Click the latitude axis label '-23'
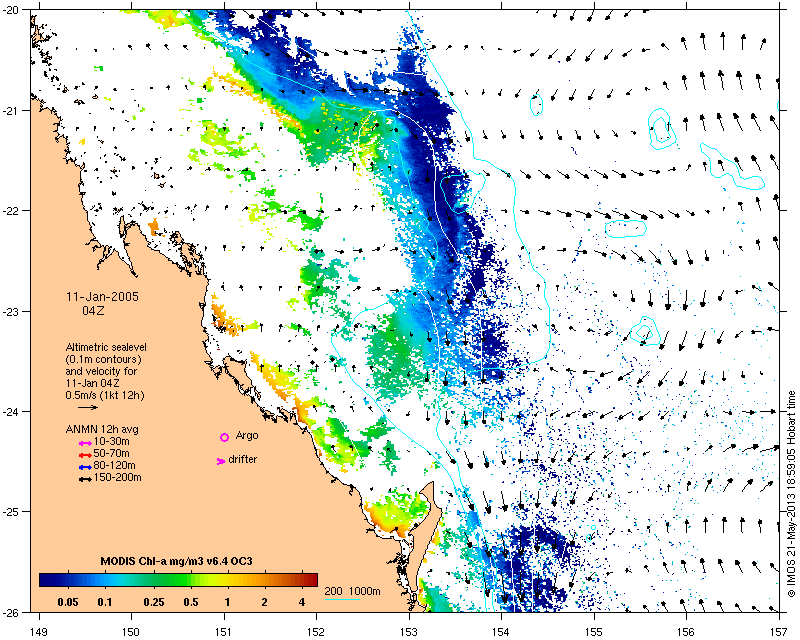 10,311
